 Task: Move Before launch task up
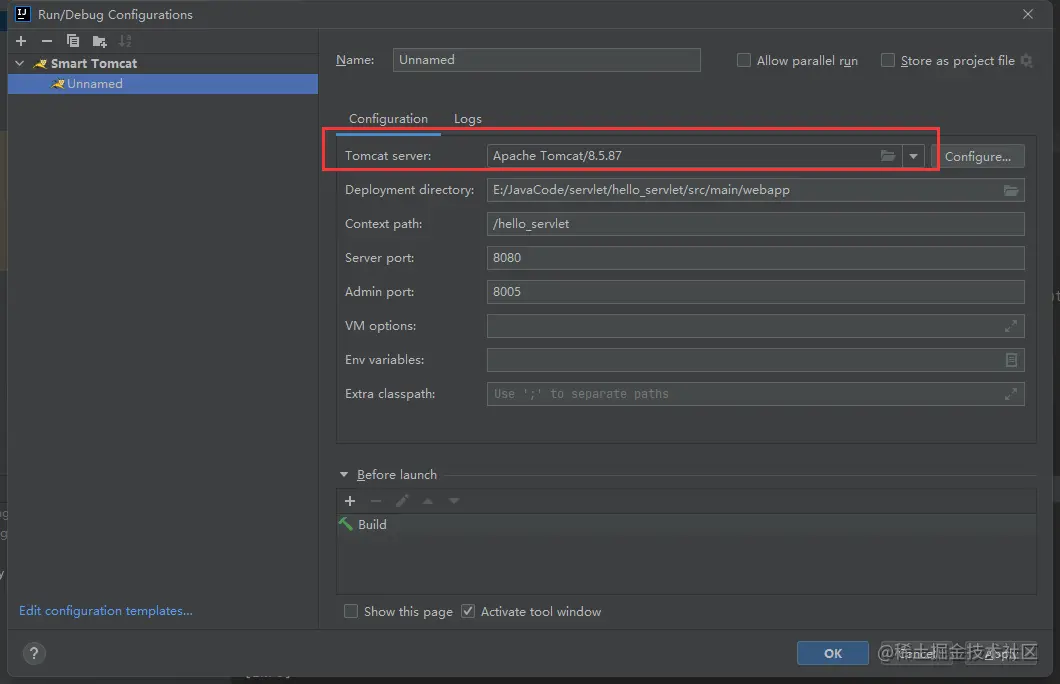428,501
